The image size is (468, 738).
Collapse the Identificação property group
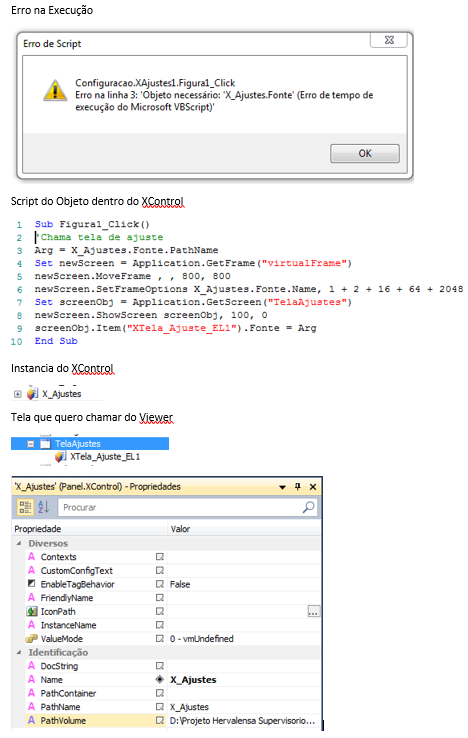pyautogui.click(x=19, y=652)
